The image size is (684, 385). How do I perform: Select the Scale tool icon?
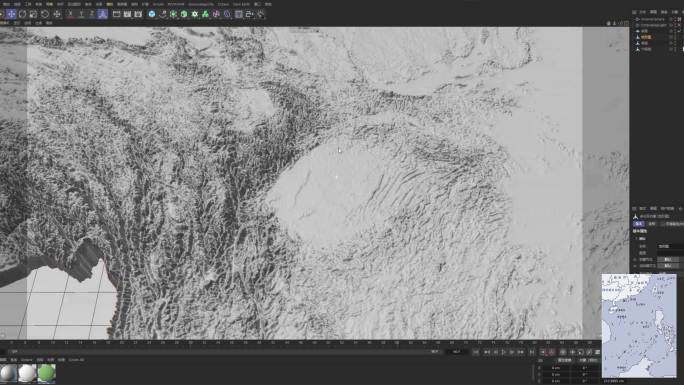click(33, 14)
